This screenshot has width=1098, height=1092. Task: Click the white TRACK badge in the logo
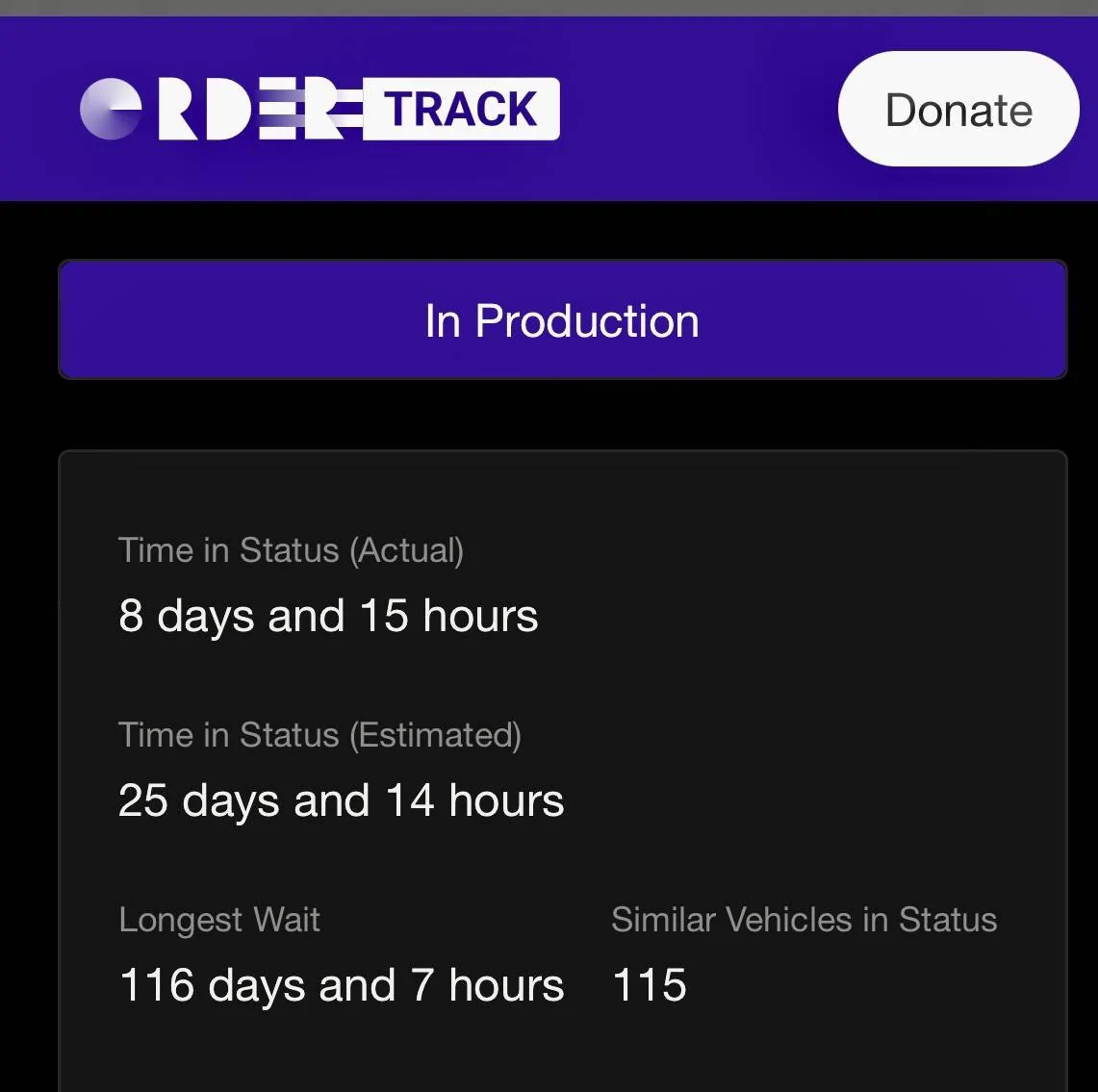461,109
